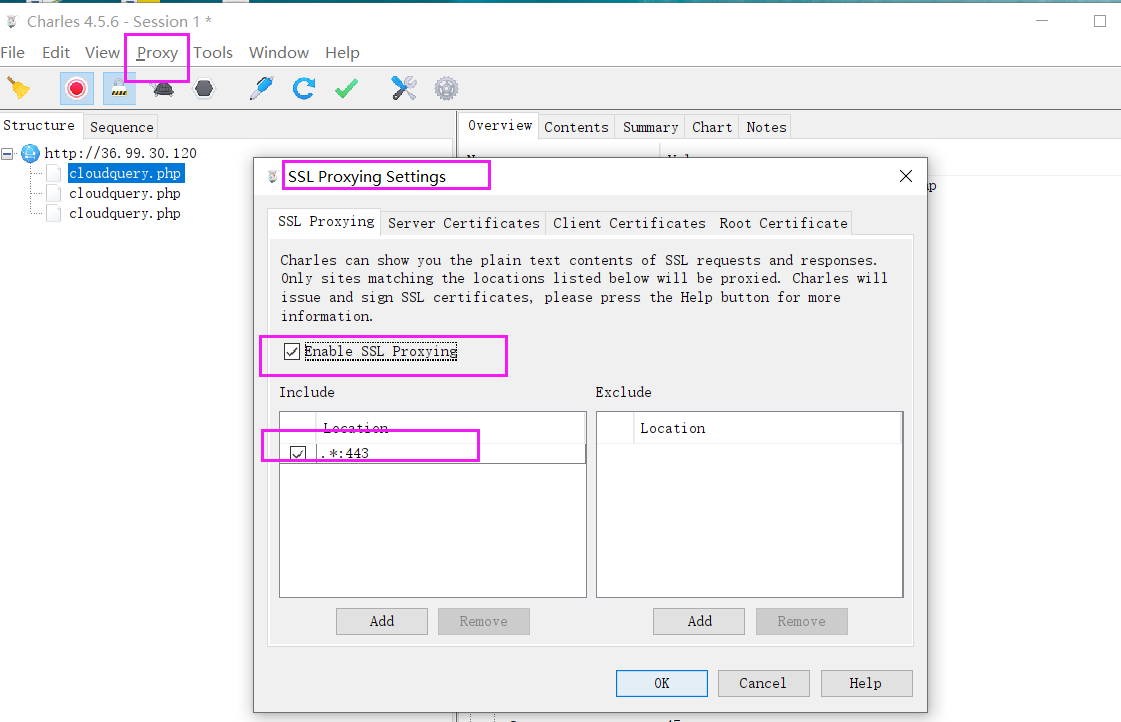Switch to the Sequence view tab
This screenshot has width=1121, height=722.
pyautogui.click(x=122, y=127)
